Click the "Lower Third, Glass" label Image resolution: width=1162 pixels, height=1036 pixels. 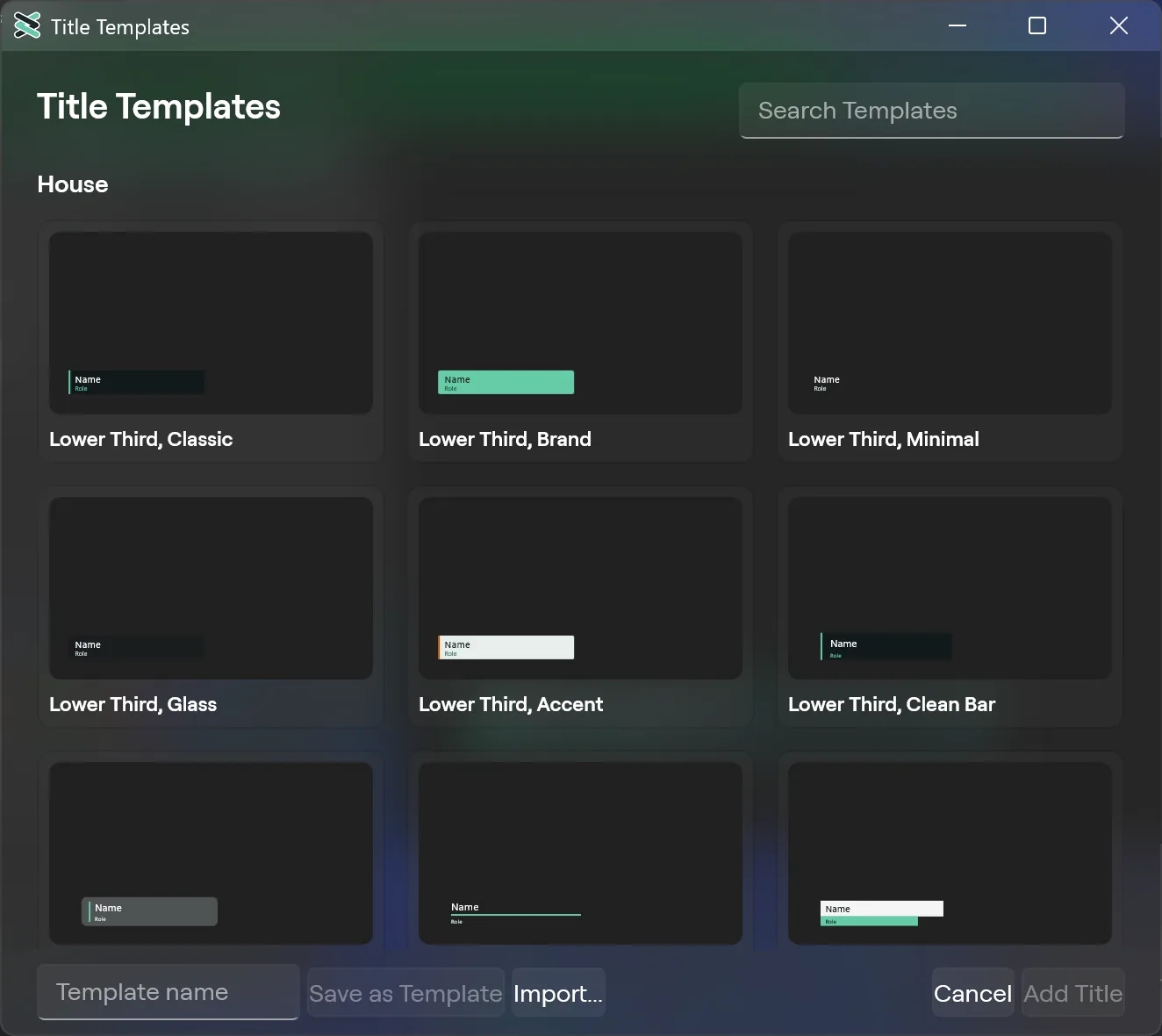tap(133, 705)
